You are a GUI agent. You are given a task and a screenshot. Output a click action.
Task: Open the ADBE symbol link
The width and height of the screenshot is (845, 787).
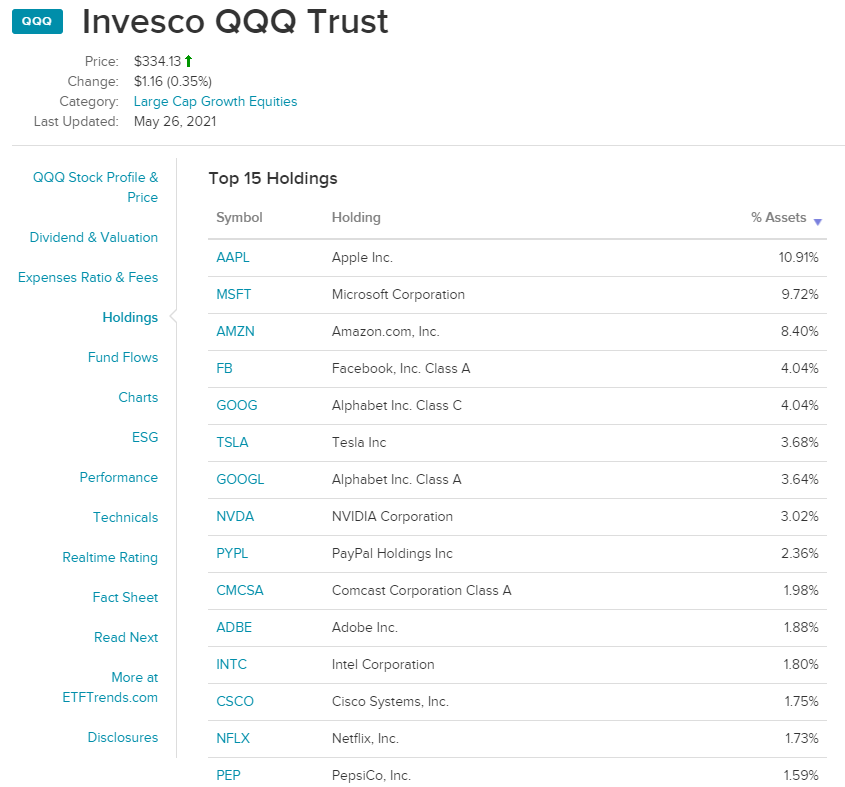click(x=234, y=627)
